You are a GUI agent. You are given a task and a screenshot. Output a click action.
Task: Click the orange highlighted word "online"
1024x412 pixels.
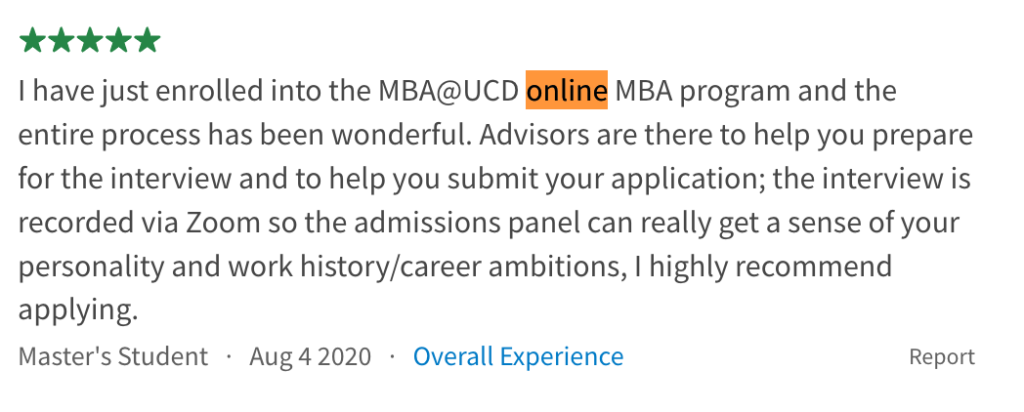point(567,91)
